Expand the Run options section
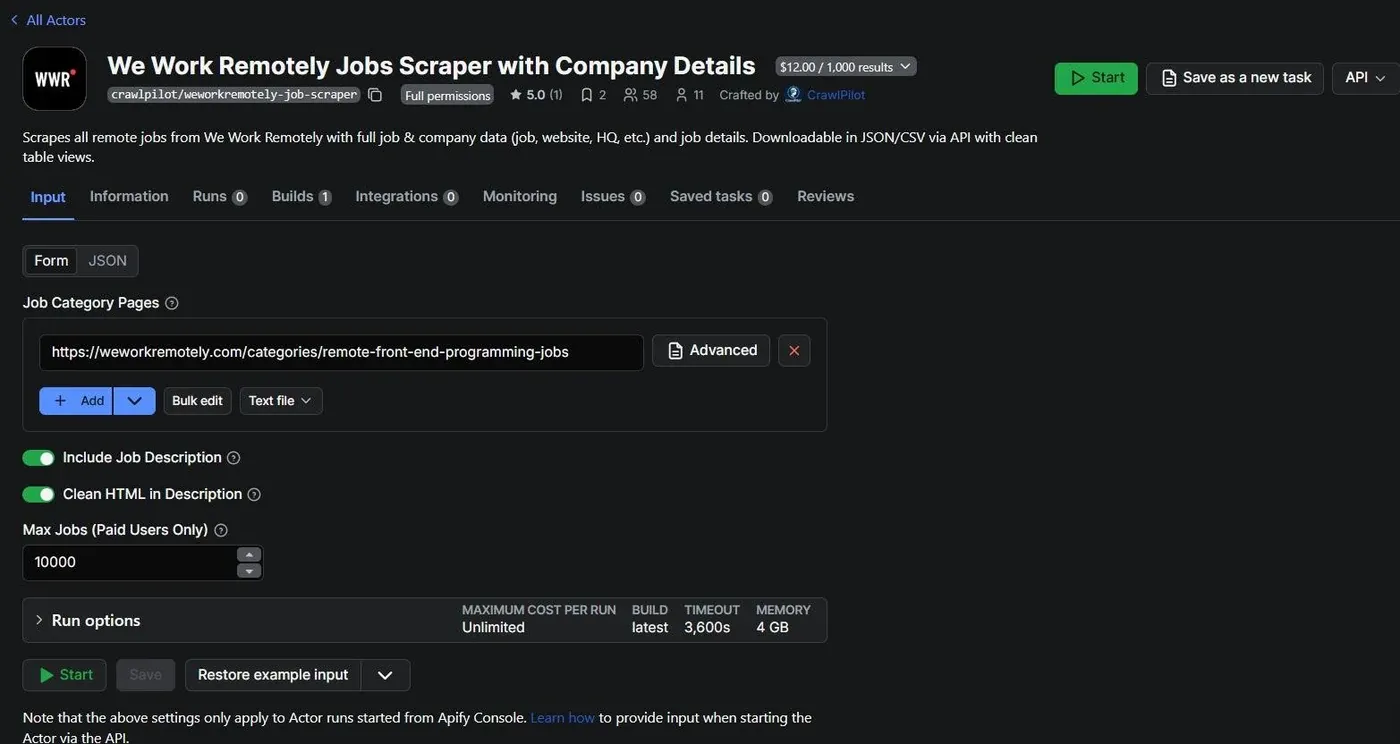The height and width of the screenshot is (744, 1400). coord(424,620)
